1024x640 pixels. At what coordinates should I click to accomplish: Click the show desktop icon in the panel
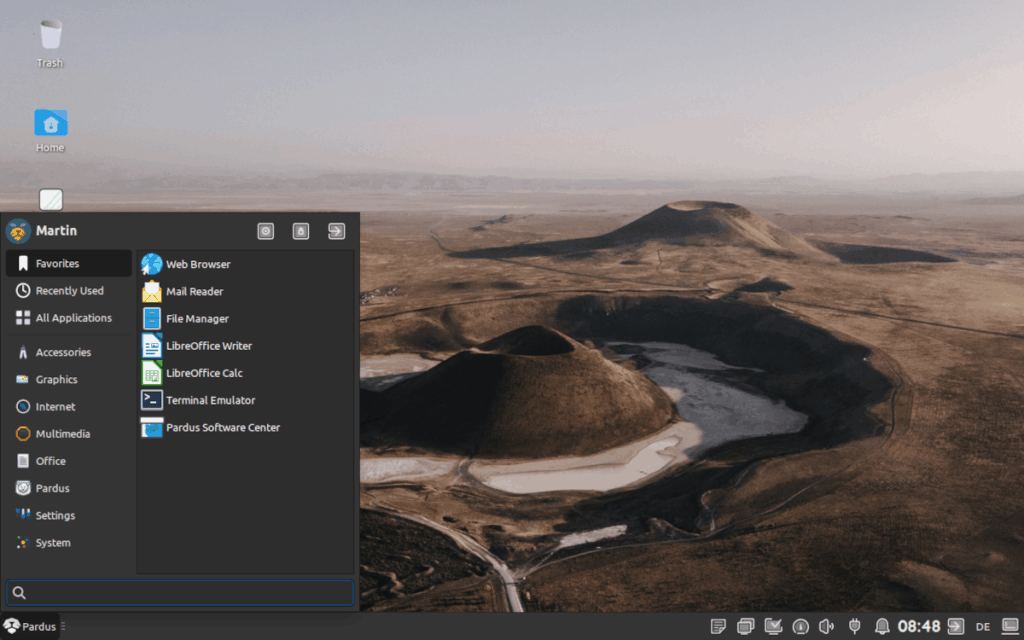coord(1010,626)
